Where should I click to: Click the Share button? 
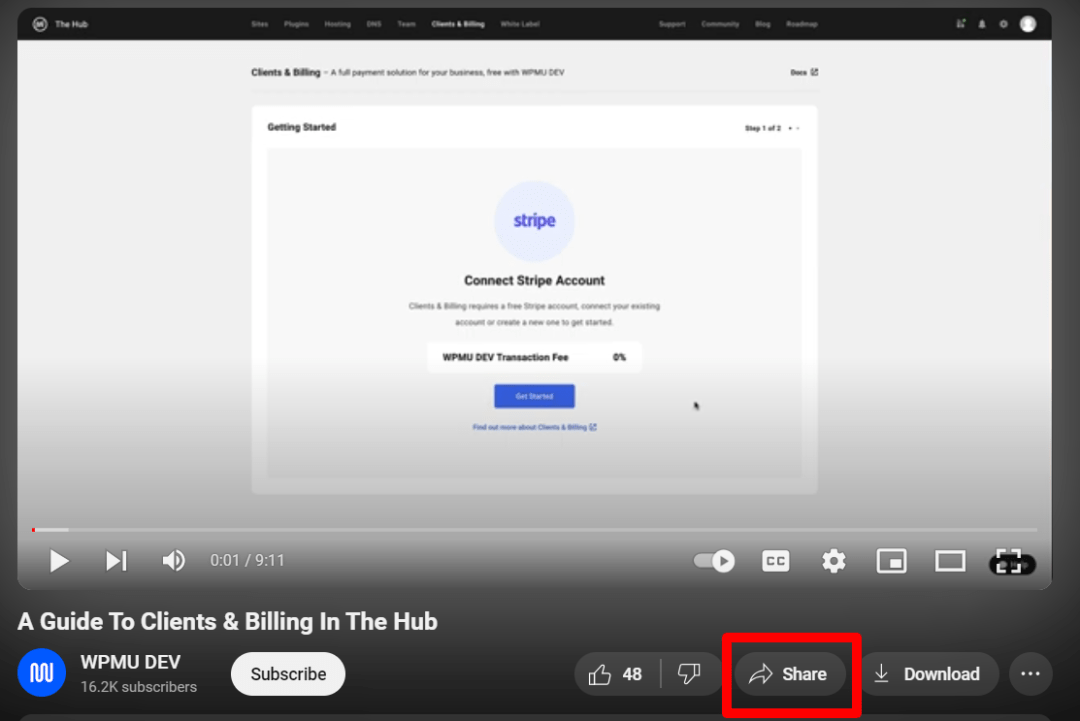[789, 674]
